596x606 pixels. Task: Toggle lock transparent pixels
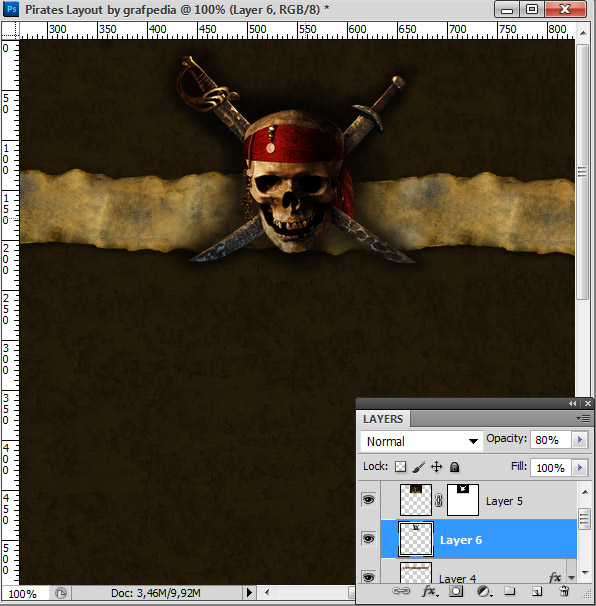point(400,467)
